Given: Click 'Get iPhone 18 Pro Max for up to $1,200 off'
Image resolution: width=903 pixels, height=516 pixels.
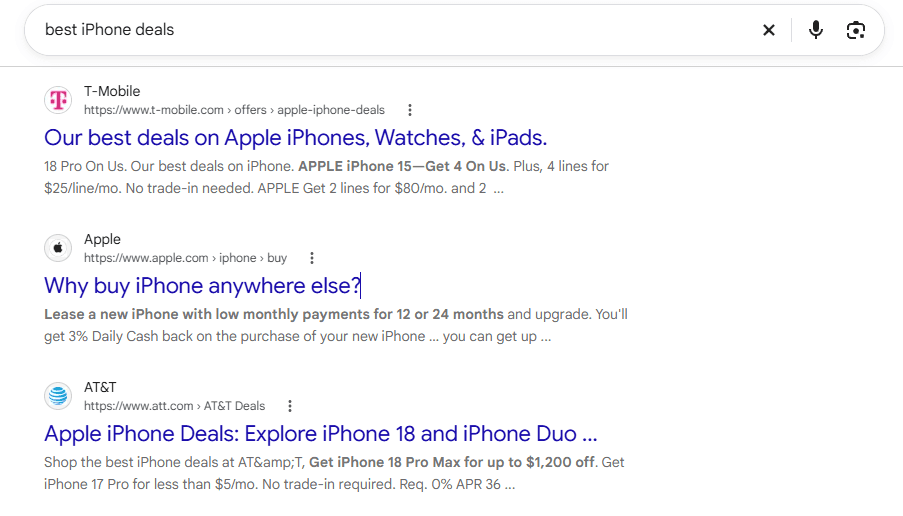Looking at the screenshot, I should 452,462.
